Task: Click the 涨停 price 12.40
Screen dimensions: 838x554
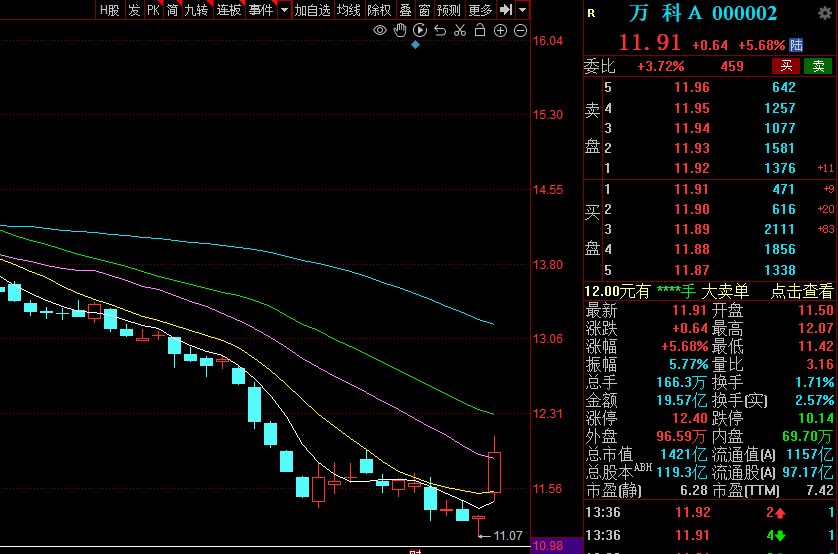Action: coord(690,418)
